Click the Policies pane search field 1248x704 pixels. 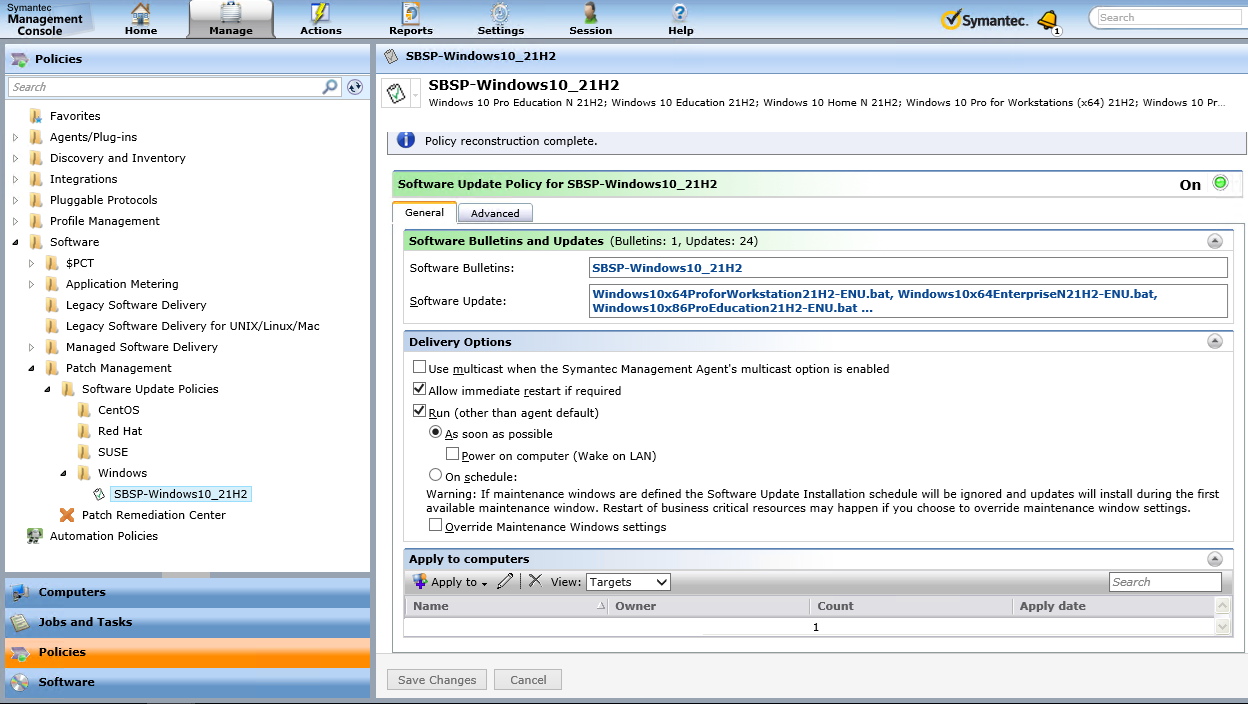(x=165, y=87)
